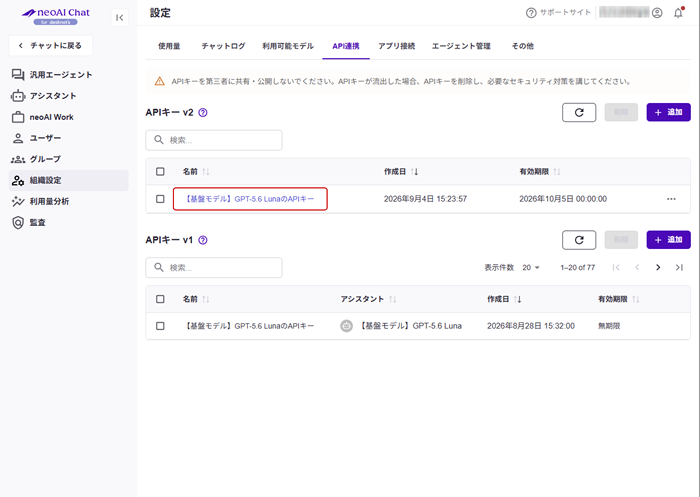This screenshot has width=700, height=497.
Task: Collapse the sidebar with the arrow icon
Action: click(x=119, y=18)
